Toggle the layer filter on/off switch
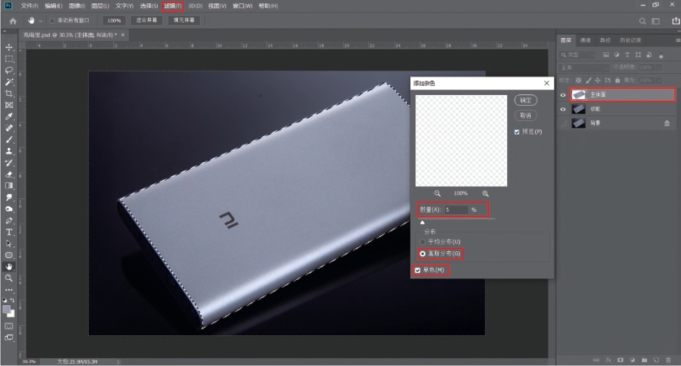This screenshot has height=366, width=681. coord(661,56)
